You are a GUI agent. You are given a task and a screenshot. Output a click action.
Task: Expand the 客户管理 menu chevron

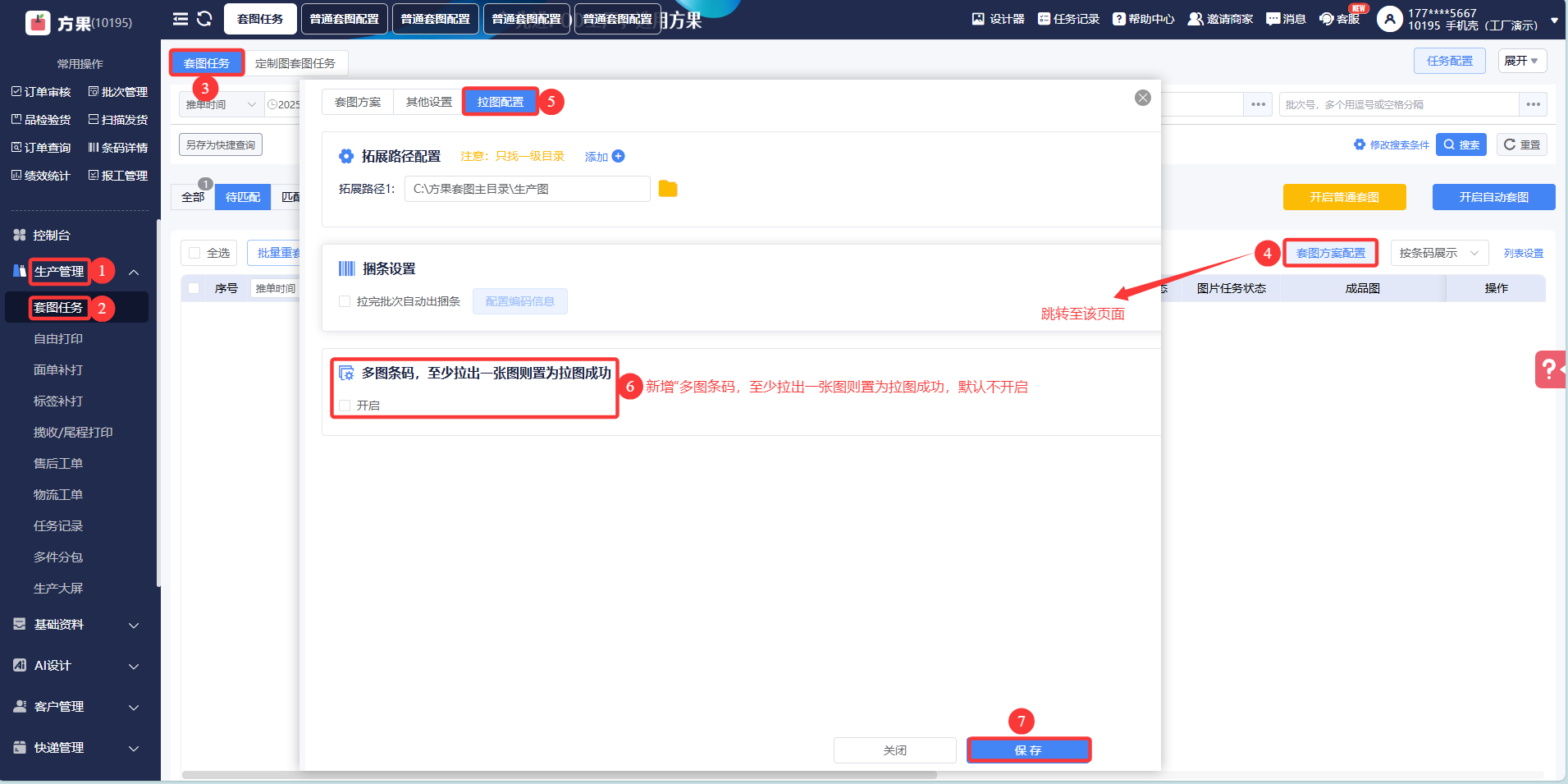point(134,707)
